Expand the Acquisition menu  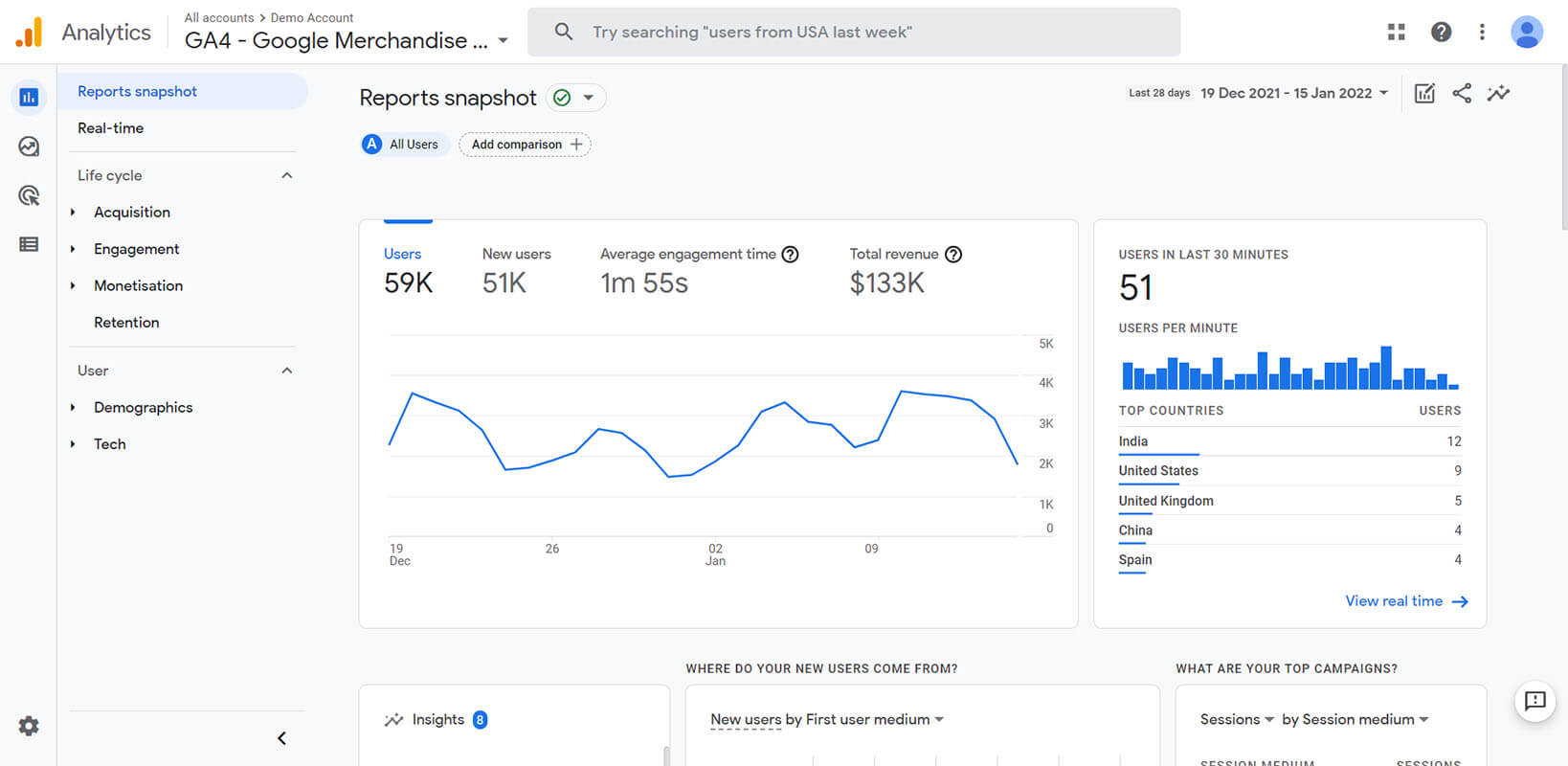73,213
